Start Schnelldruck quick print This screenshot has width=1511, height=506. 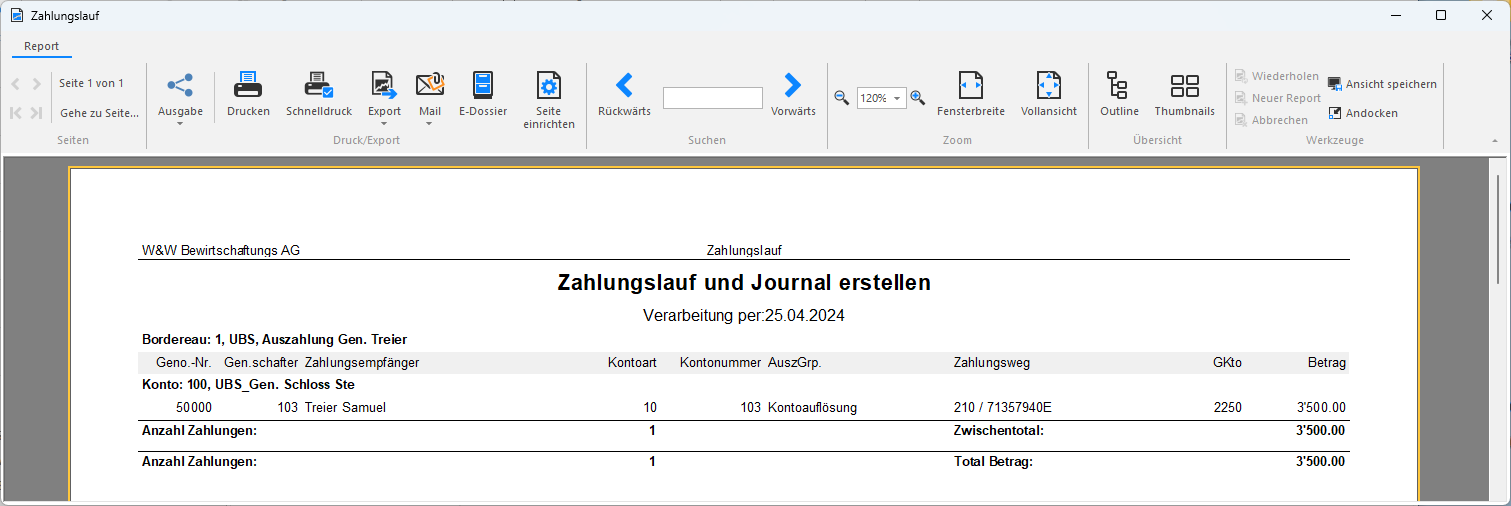tap(319, 85)
